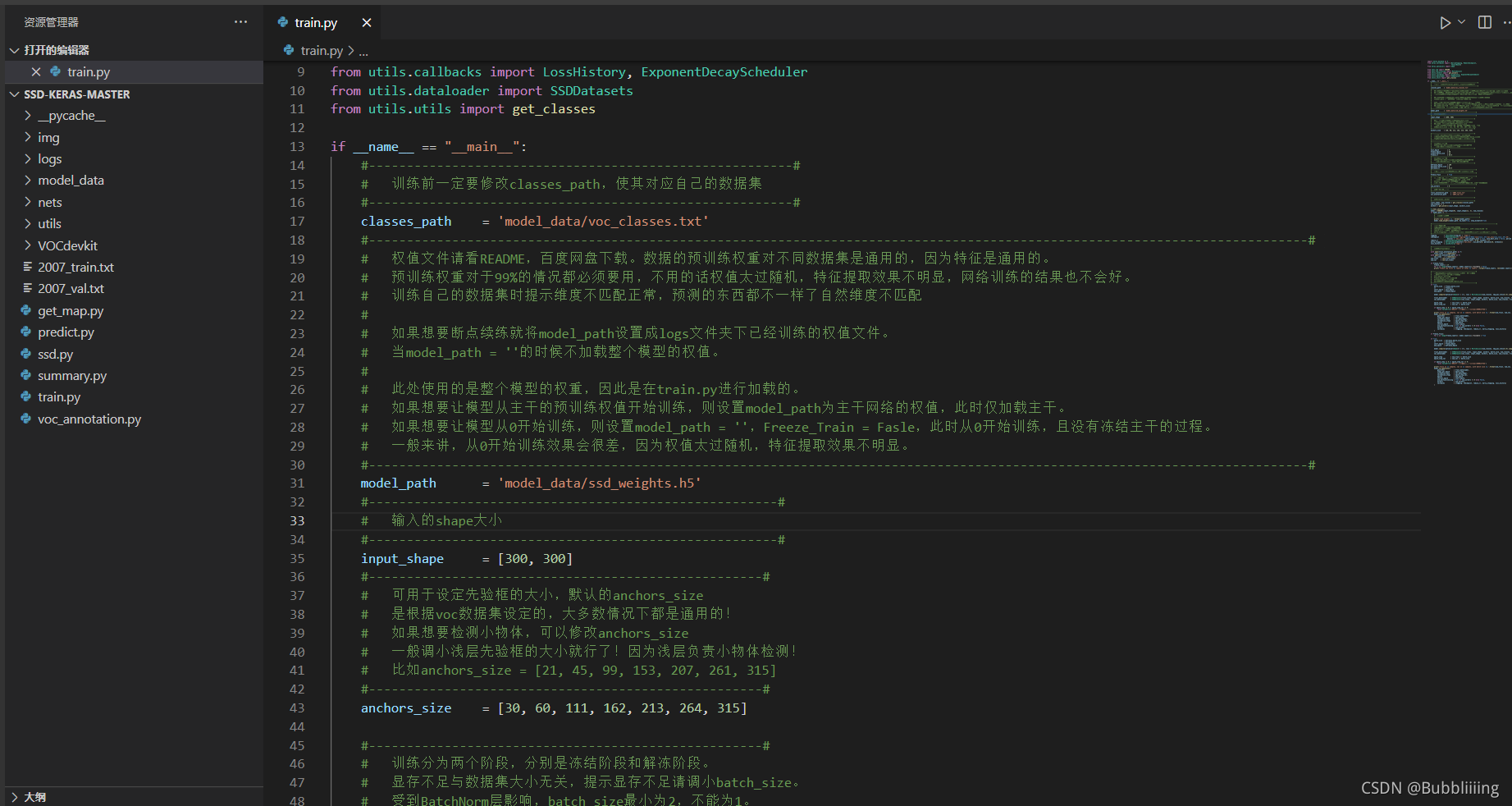This screenshot has width=1512, height=806.
Task: Collapse the SSD-KERAS-MASTER folder section
Action: pos(14,94)
